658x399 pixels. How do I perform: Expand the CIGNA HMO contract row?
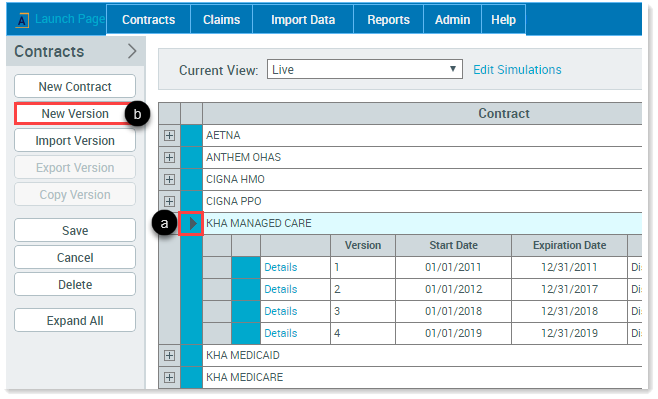pos(169,180)
